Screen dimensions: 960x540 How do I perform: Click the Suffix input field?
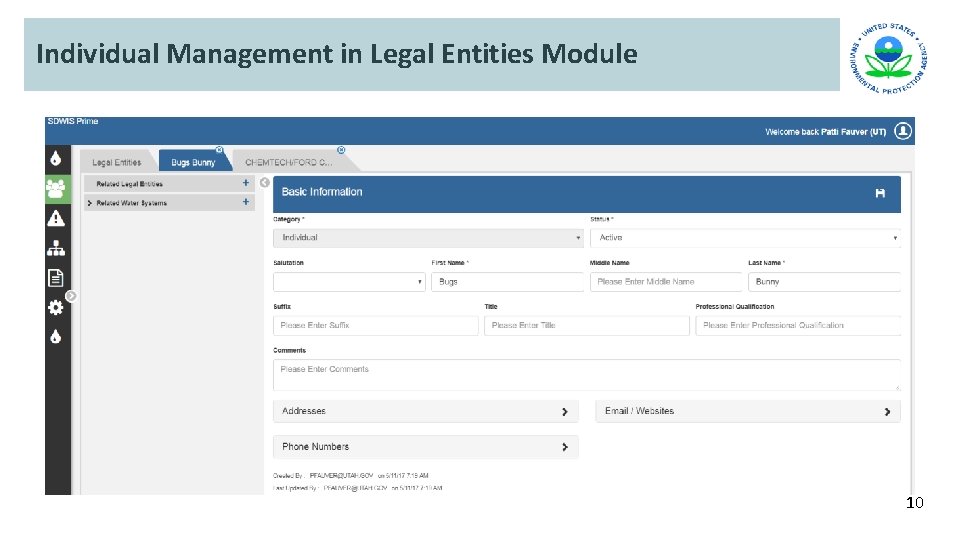point(375,326)
